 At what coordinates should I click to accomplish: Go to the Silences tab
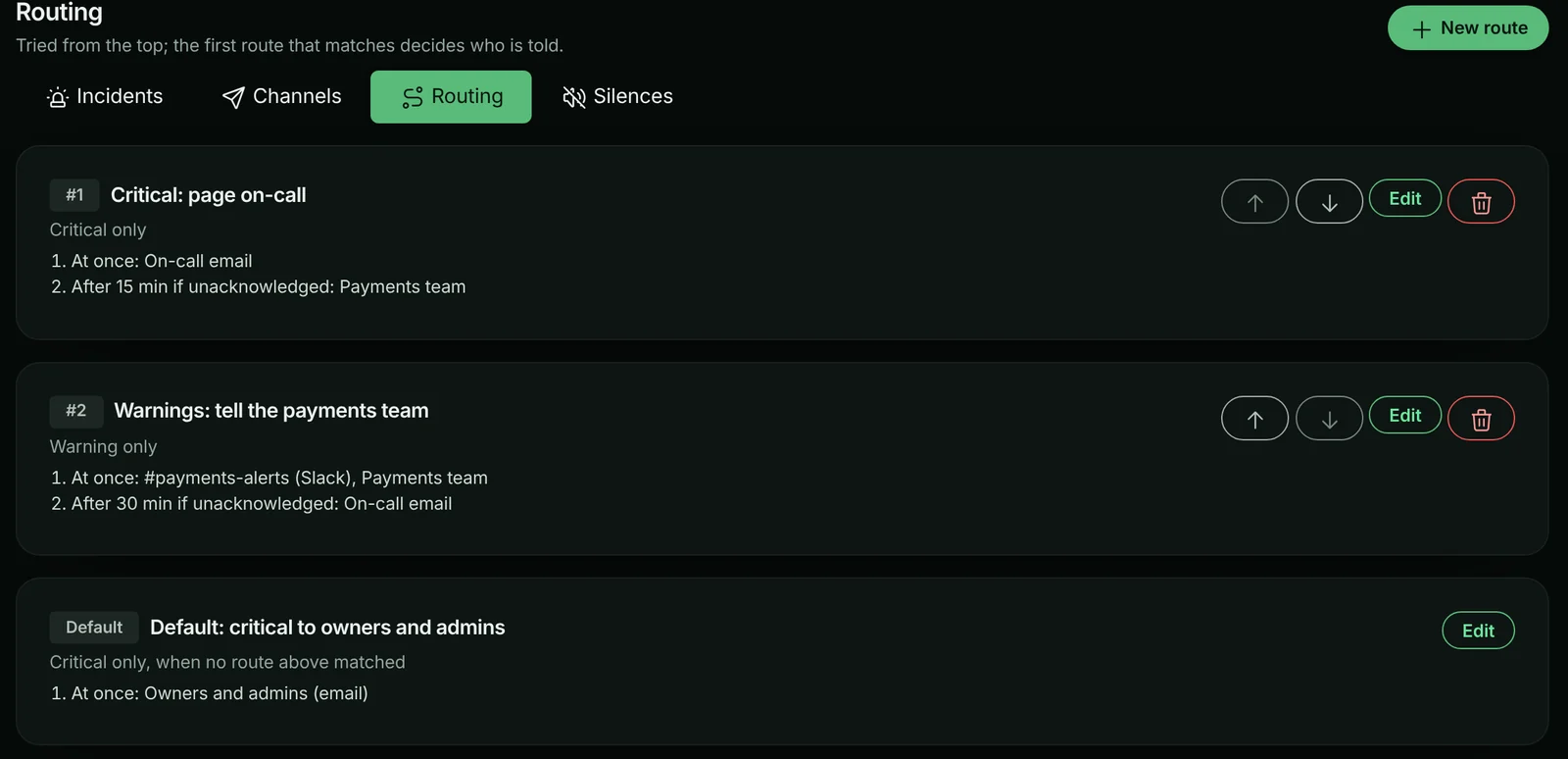click(x=617, y=97)
